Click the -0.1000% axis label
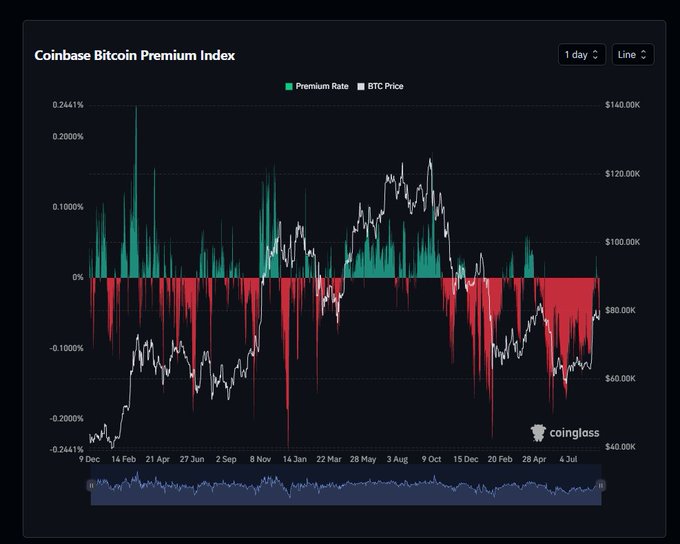 coord(66,348)
